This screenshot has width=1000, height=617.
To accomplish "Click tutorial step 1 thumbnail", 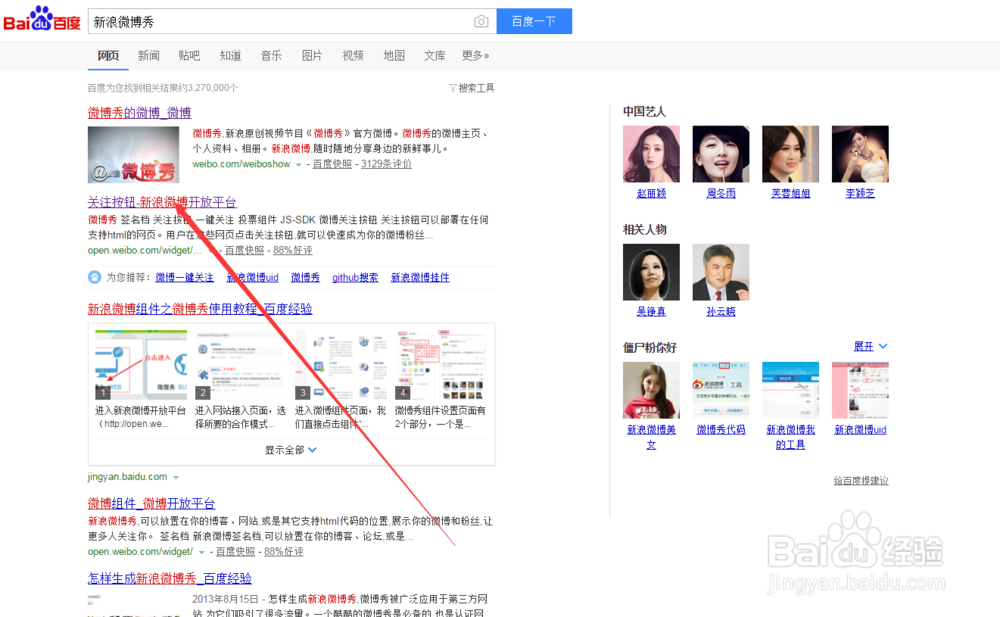I will click(x=141, y=364).
